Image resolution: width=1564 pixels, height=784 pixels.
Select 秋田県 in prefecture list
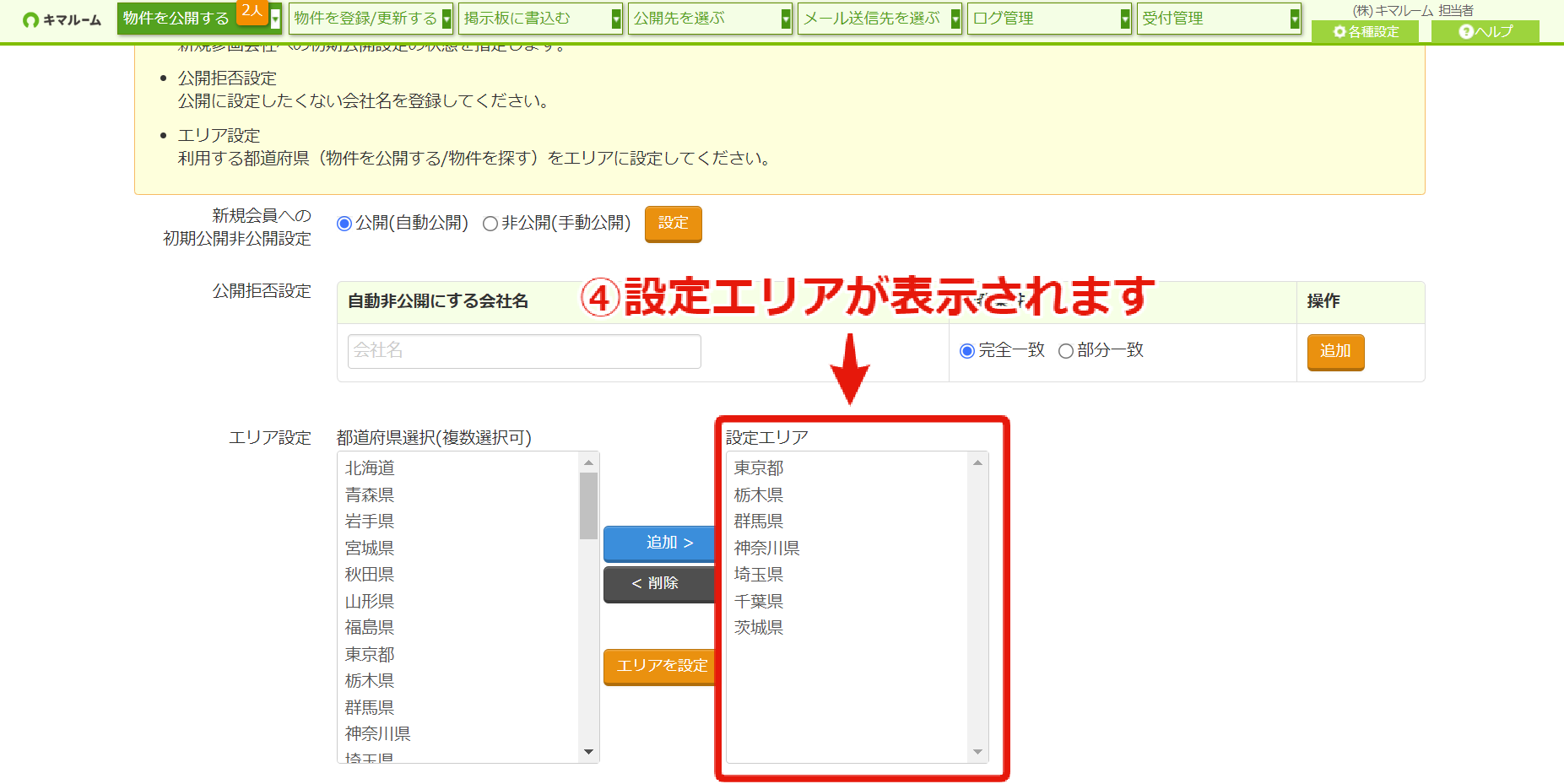coord(457,575)
